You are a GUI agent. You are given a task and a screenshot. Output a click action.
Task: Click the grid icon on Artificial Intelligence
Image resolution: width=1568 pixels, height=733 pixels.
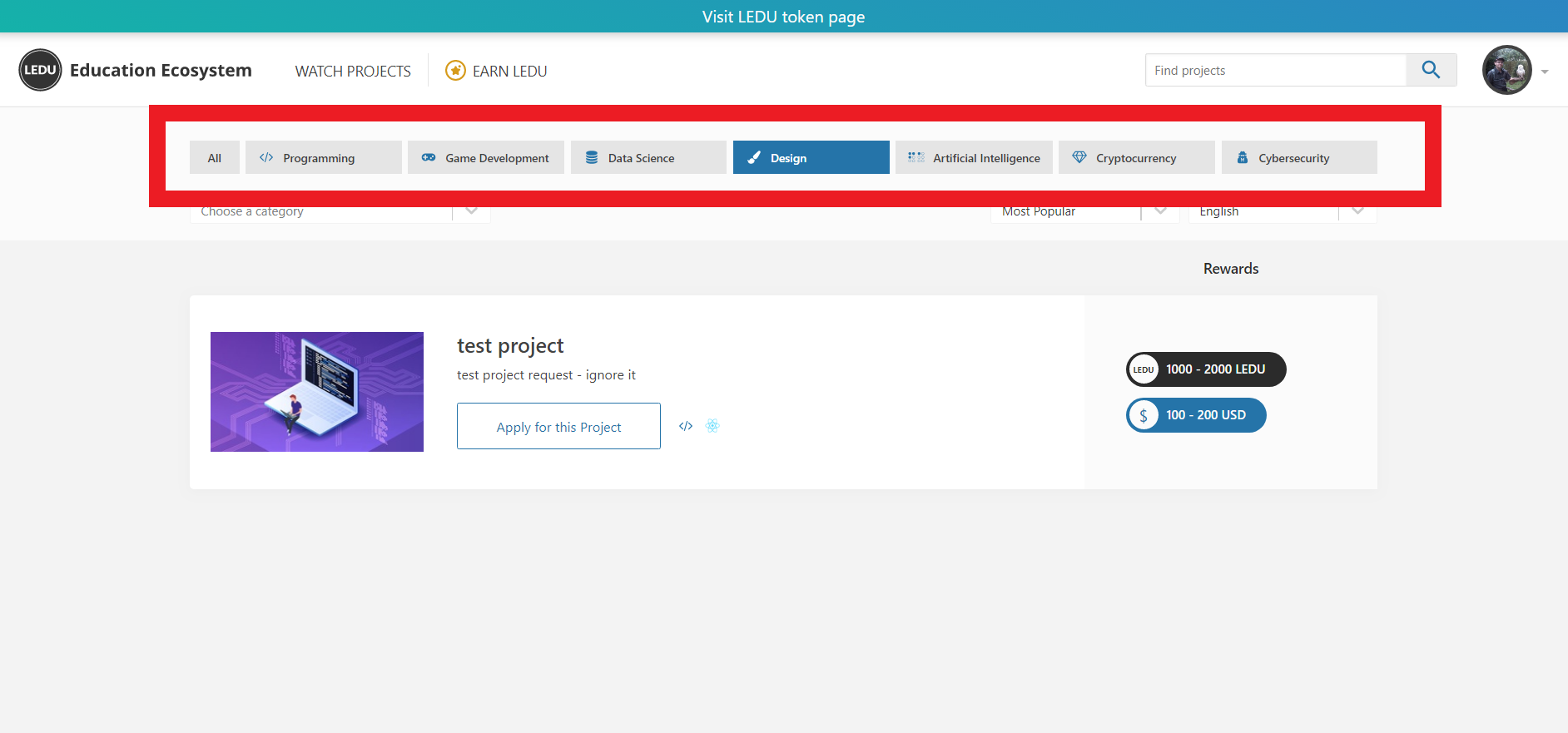[x=916, y=157]
